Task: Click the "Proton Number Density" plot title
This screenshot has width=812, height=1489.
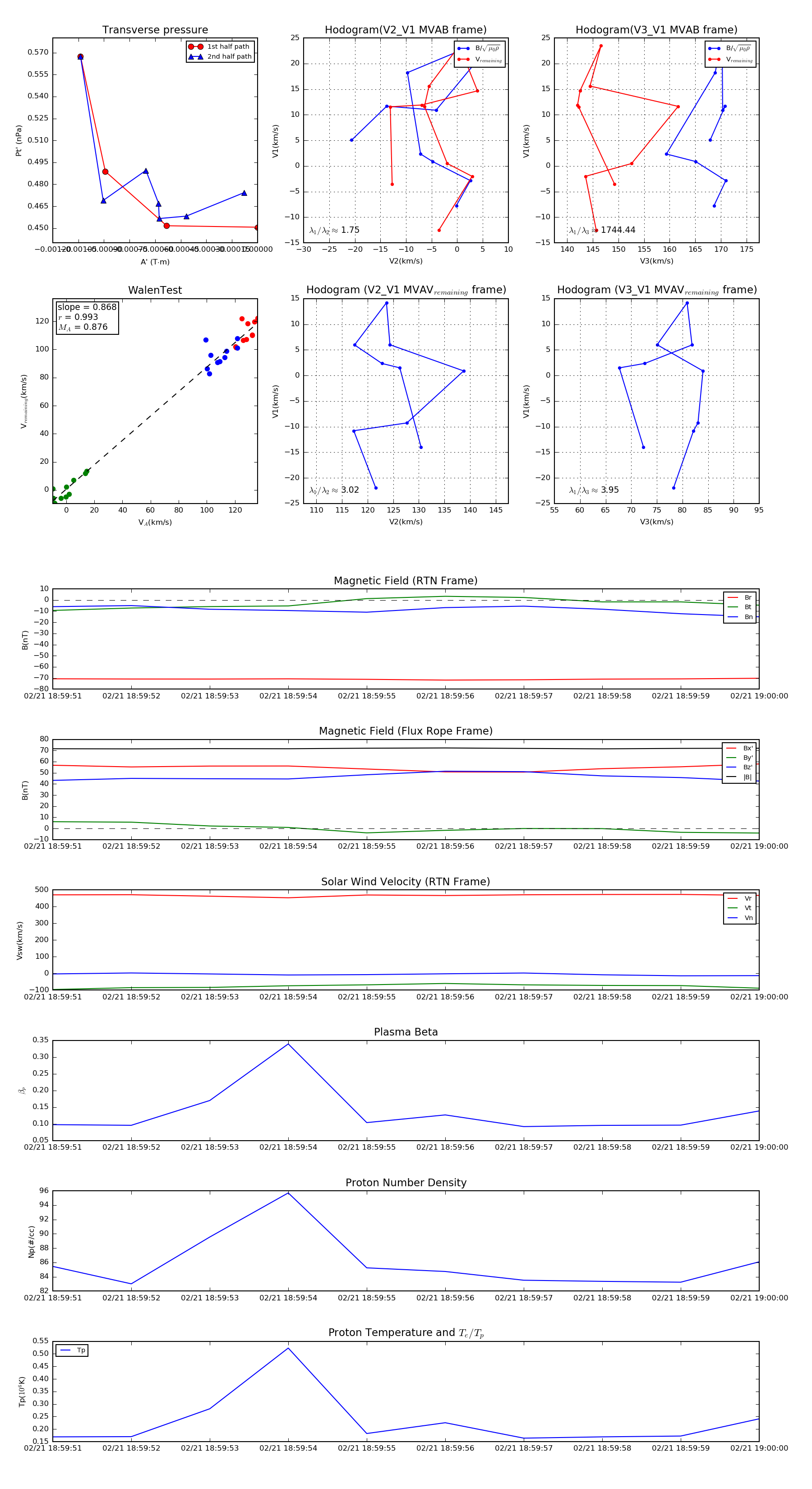Action: coord(406,1183)
